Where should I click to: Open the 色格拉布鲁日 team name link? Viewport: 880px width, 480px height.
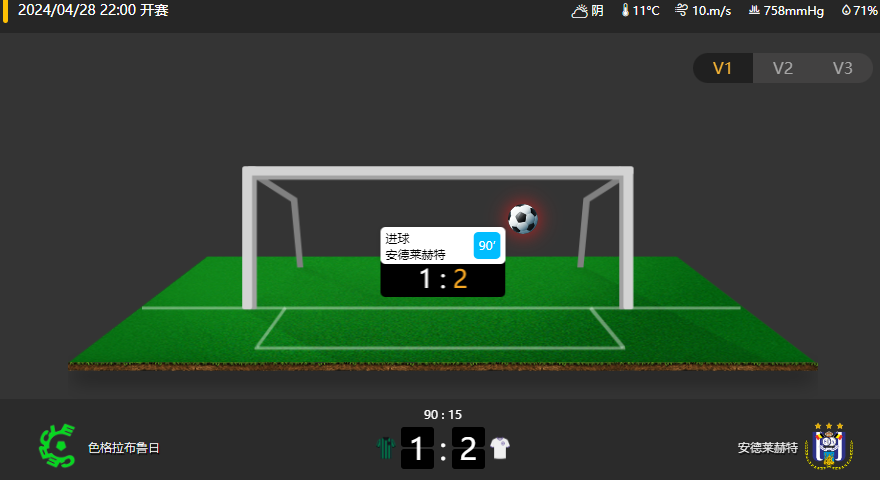coord(123,448)
